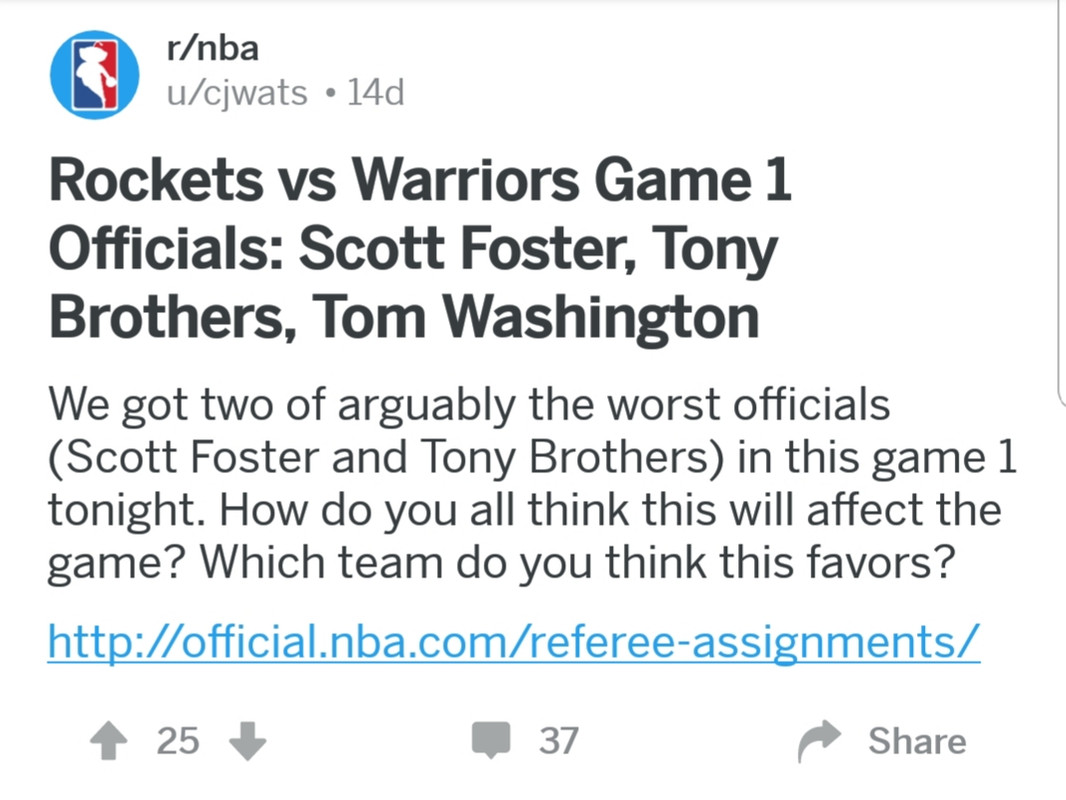Open the official.nba.com referee-assignments link
The width and height of the screenshot is (1066, 800).
point(513,641)
